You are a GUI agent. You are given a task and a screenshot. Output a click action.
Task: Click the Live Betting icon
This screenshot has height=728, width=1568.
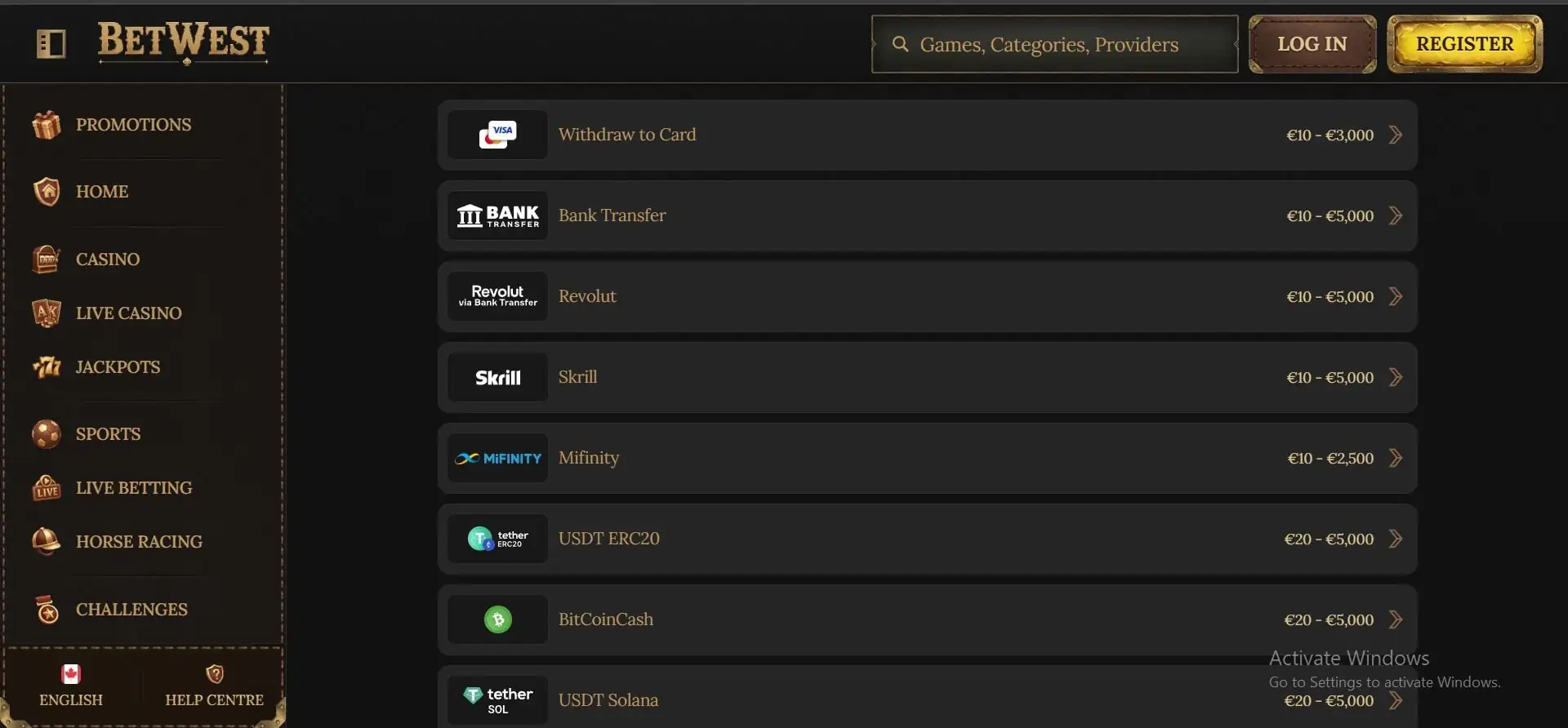pyautogui.click(x=47, y=488)
